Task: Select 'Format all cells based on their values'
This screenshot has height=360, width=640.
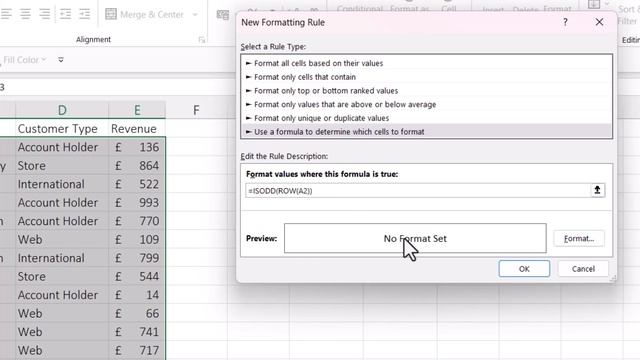Action: pos(427,63)
